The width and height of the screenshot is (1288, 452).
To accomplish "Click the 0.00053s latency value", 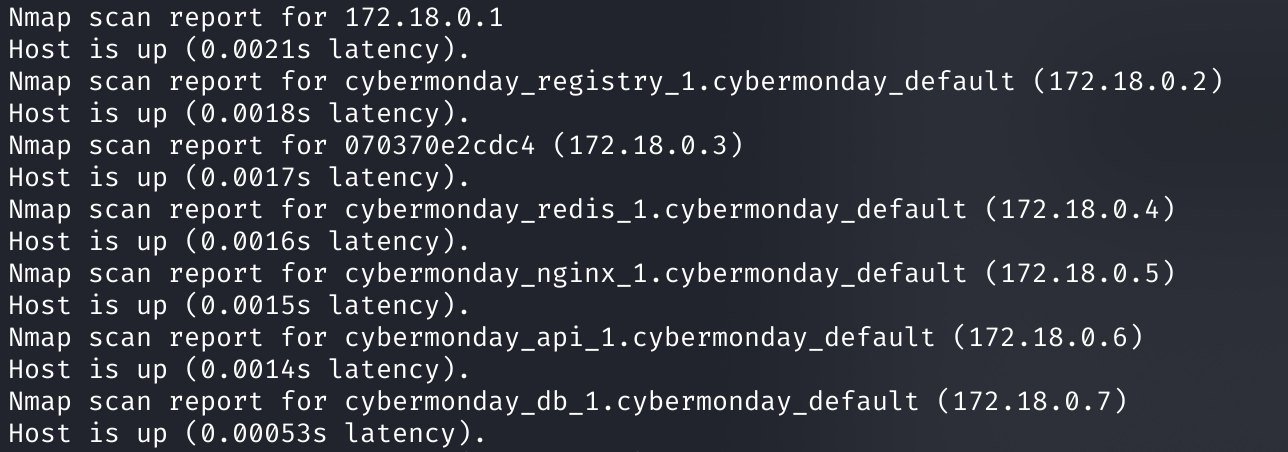I will 265,433.
